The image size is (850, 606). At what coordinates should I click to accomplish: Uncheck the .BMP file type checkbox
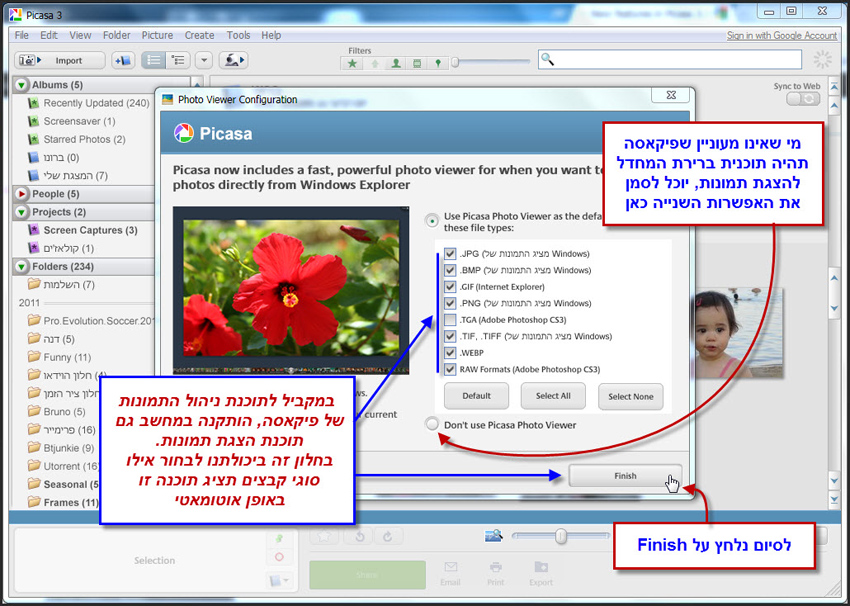450,270
